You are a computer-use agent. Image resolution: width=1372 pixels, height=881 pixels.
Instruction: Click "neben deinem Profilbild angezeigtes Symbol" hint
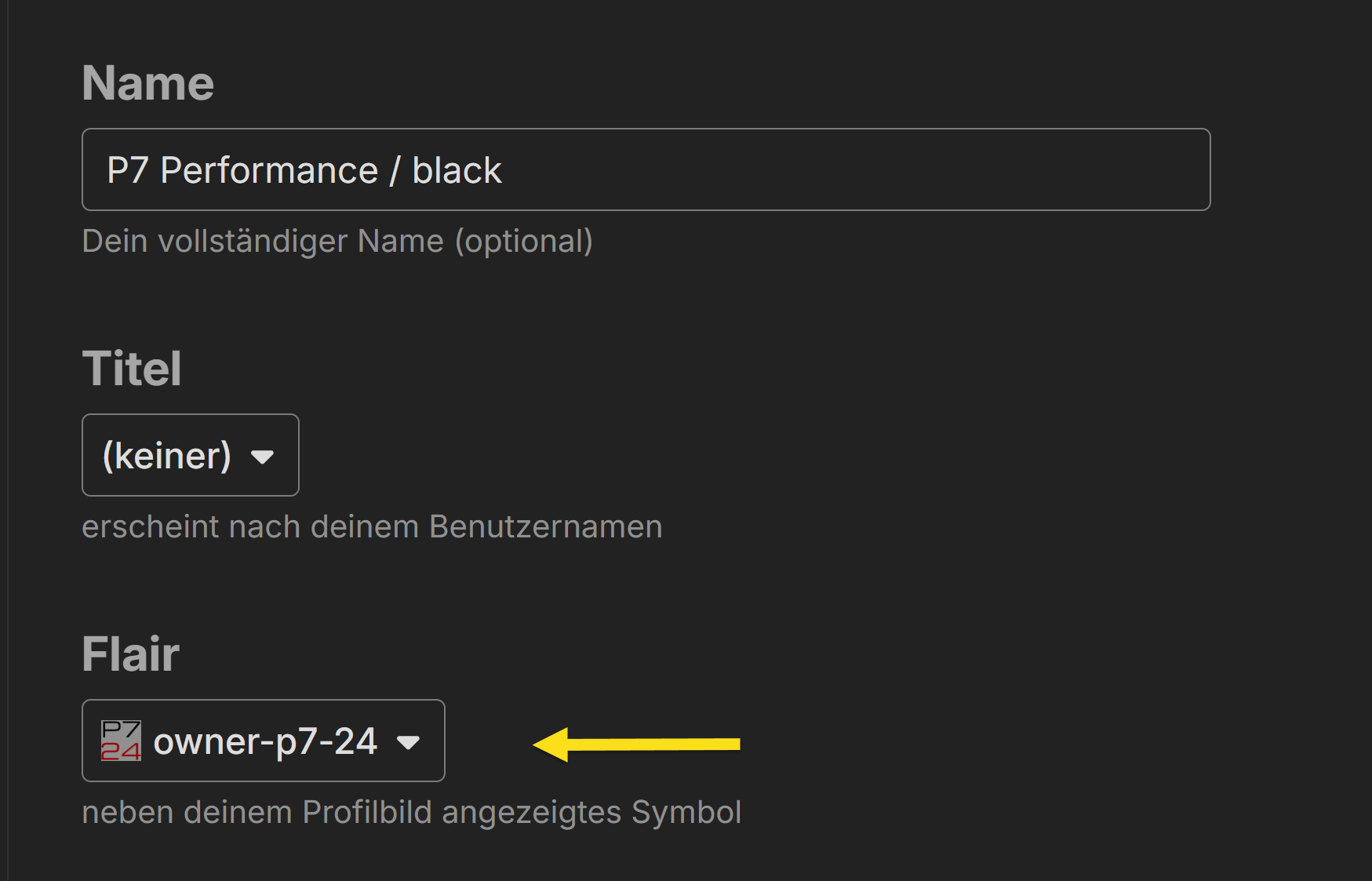(411, 813)
